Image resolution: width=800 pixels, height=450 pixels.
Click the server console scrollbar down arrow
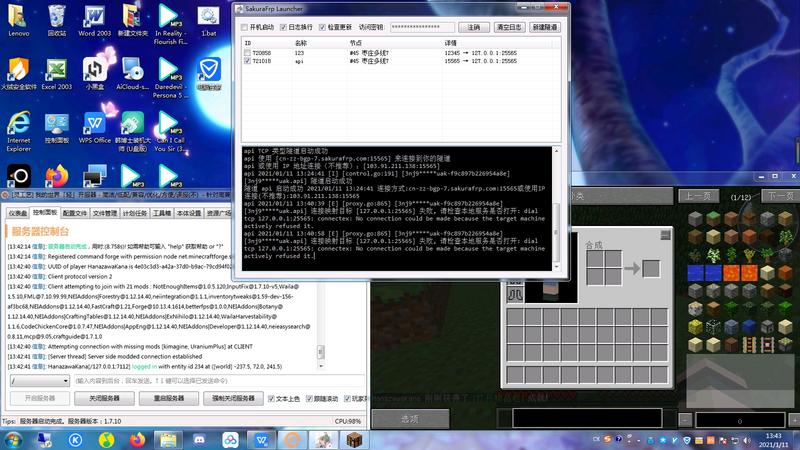tap(320, 366)
